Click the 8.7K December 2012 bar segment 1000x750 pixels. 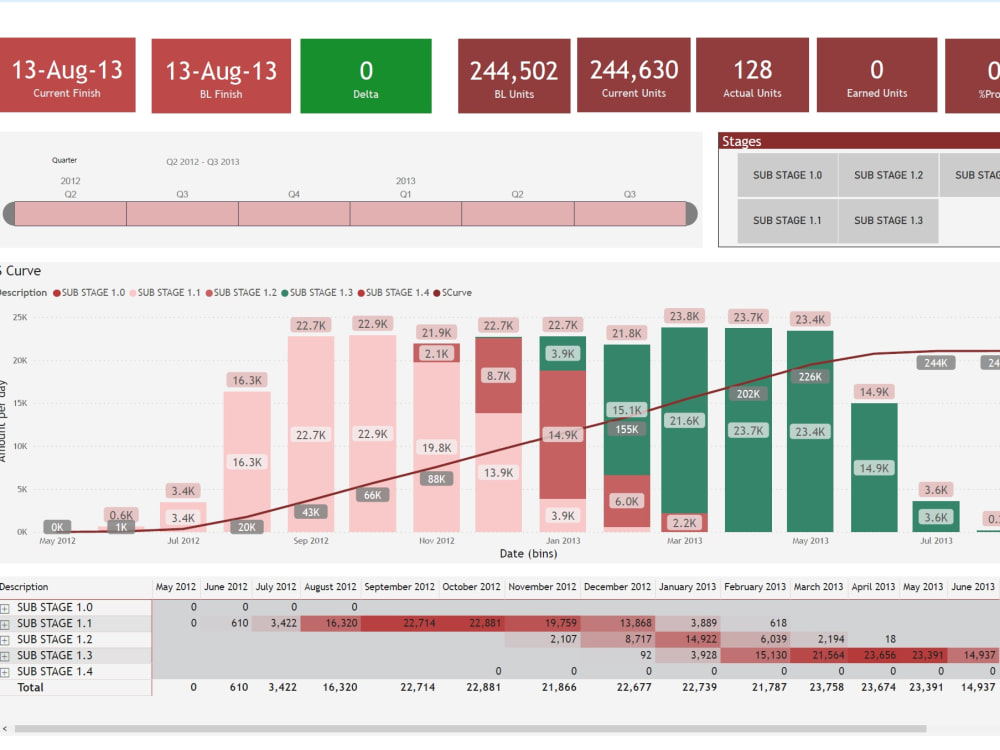pos(498,376)
